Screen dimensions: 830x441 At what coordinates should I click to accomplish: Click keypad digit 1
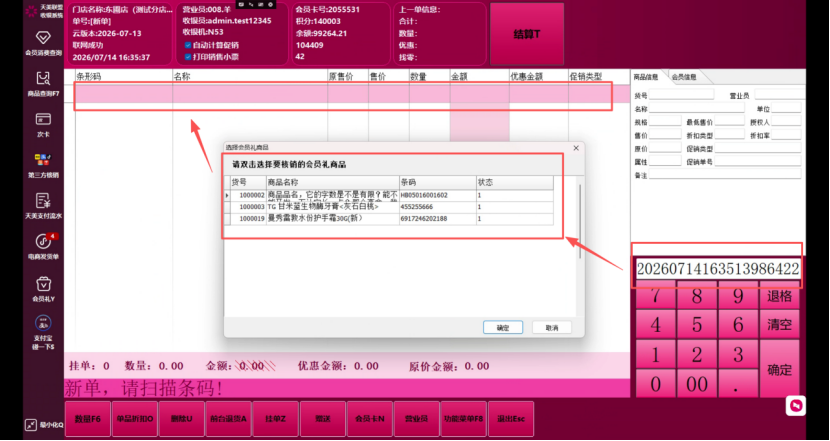[x=655, y=354]
